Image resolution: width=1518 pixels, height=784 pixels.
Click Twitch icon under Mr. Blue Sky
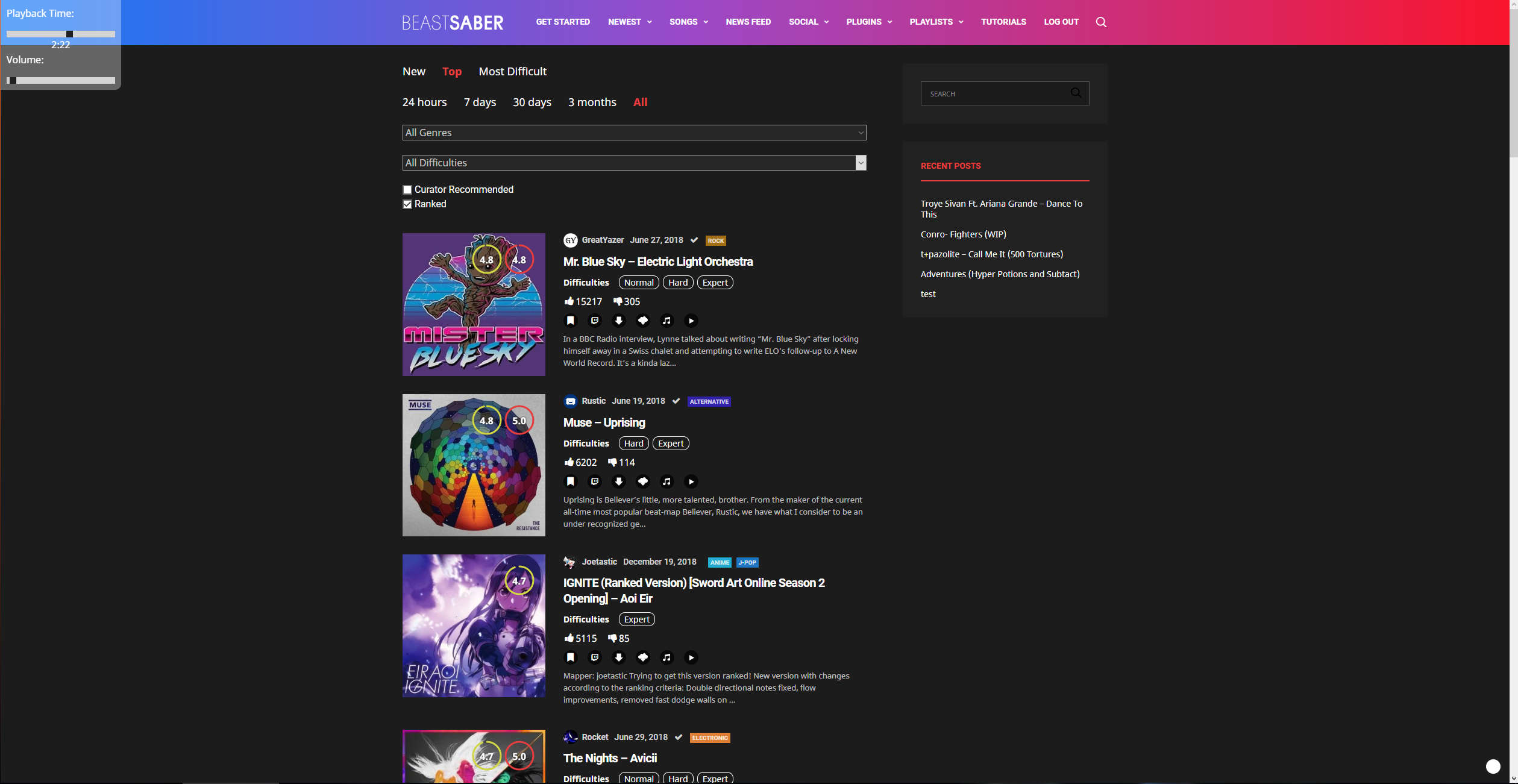tap(595, 321)
